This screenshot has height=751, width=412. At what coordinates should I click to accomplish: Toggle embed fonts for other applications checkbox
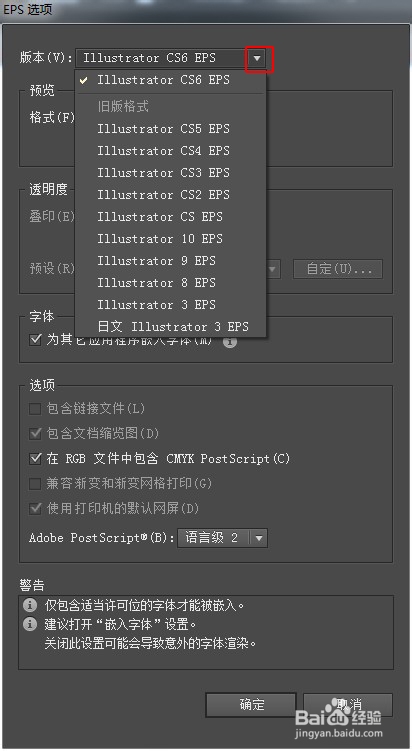pyautogui.click(x=35, y=340)
